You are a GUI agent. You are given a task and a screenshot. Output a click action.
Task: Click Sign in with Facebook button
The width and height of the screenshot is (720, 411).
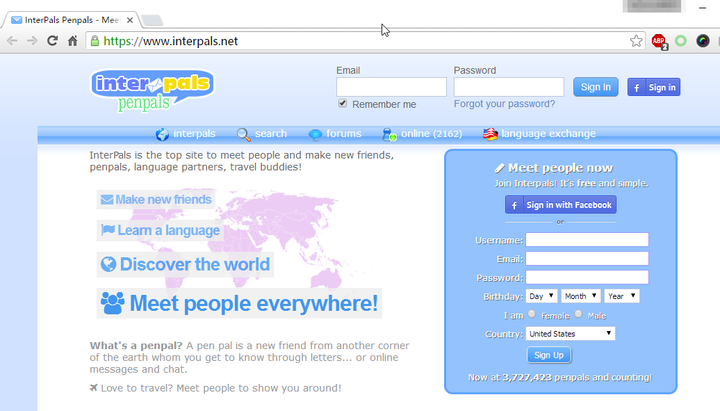(x=561, y=205)
